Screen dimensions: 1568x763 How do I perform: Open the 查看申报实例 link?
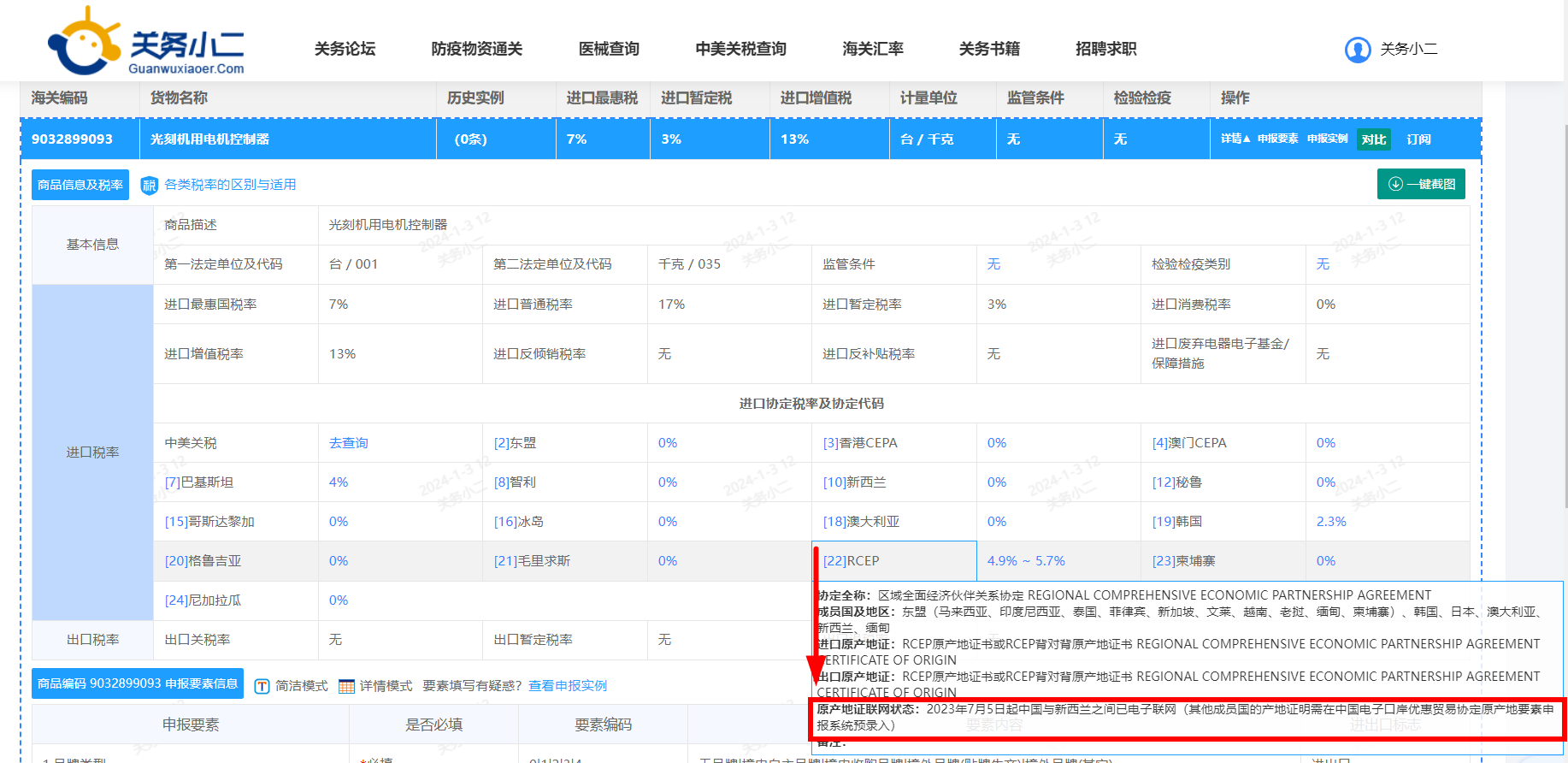[568, 686]
